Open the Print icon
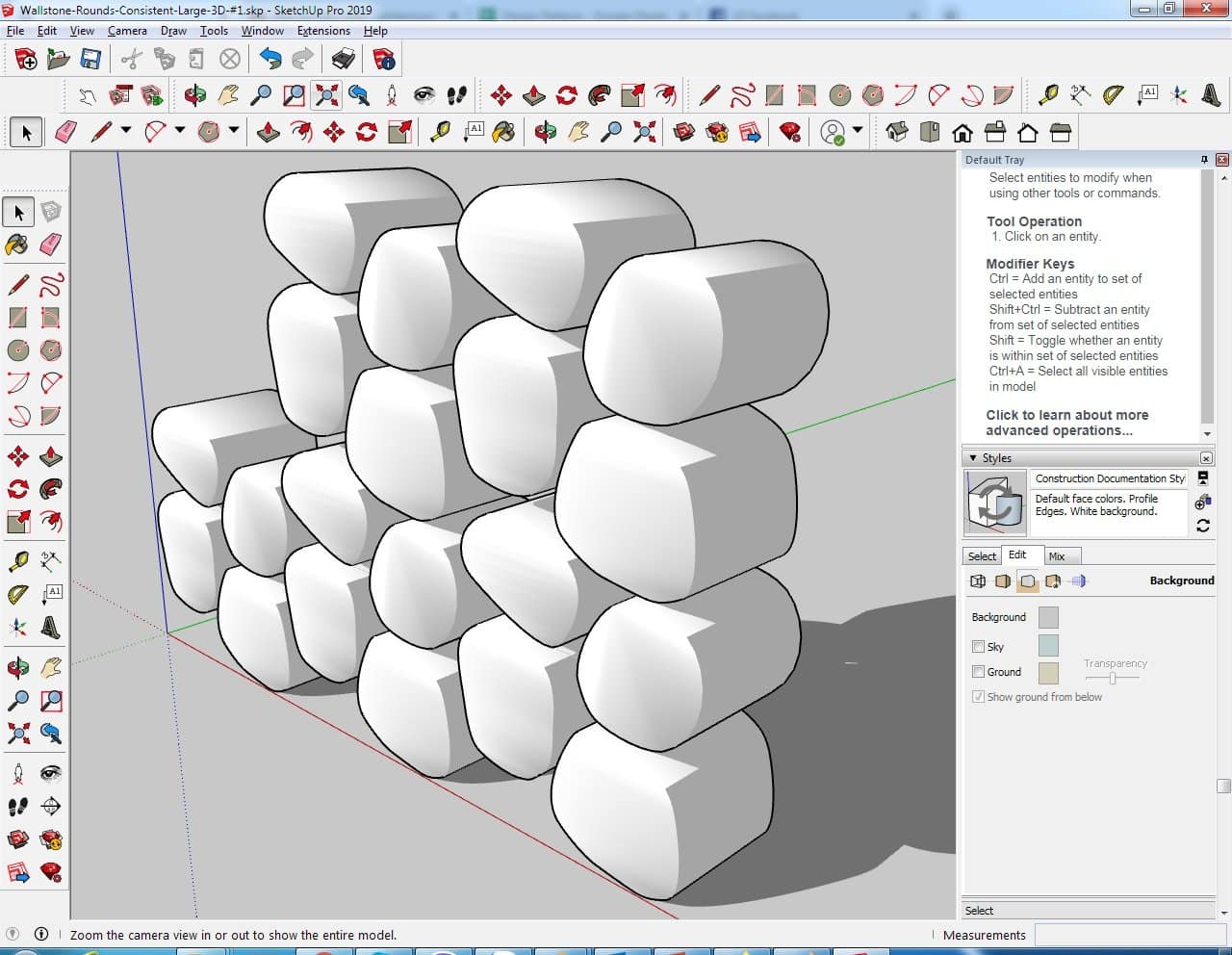Viewport: 1232px width, 955px height. pyautogui.click(x=344, y=60)
